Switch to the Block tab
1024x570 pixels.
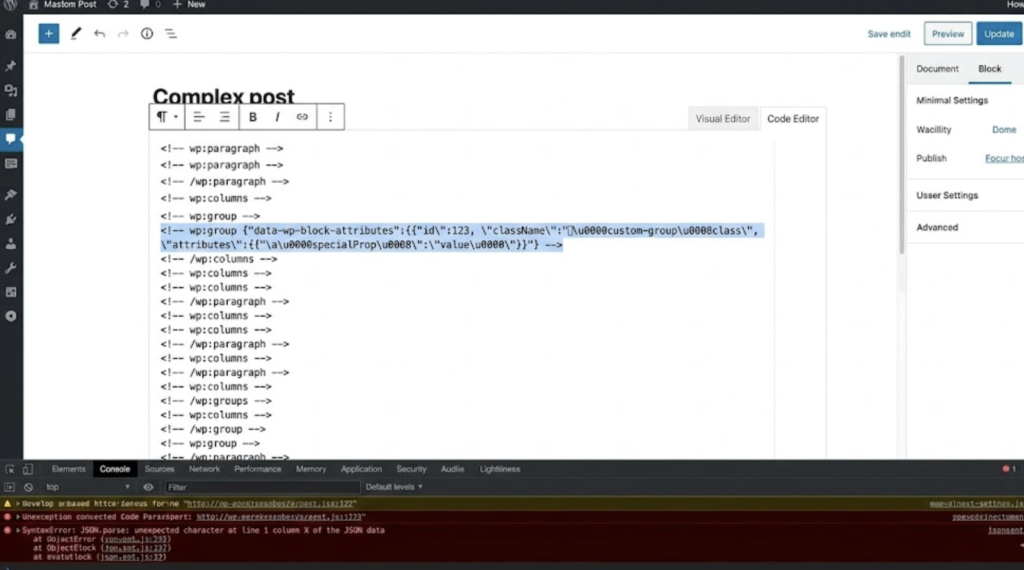[x=989, y=69]
